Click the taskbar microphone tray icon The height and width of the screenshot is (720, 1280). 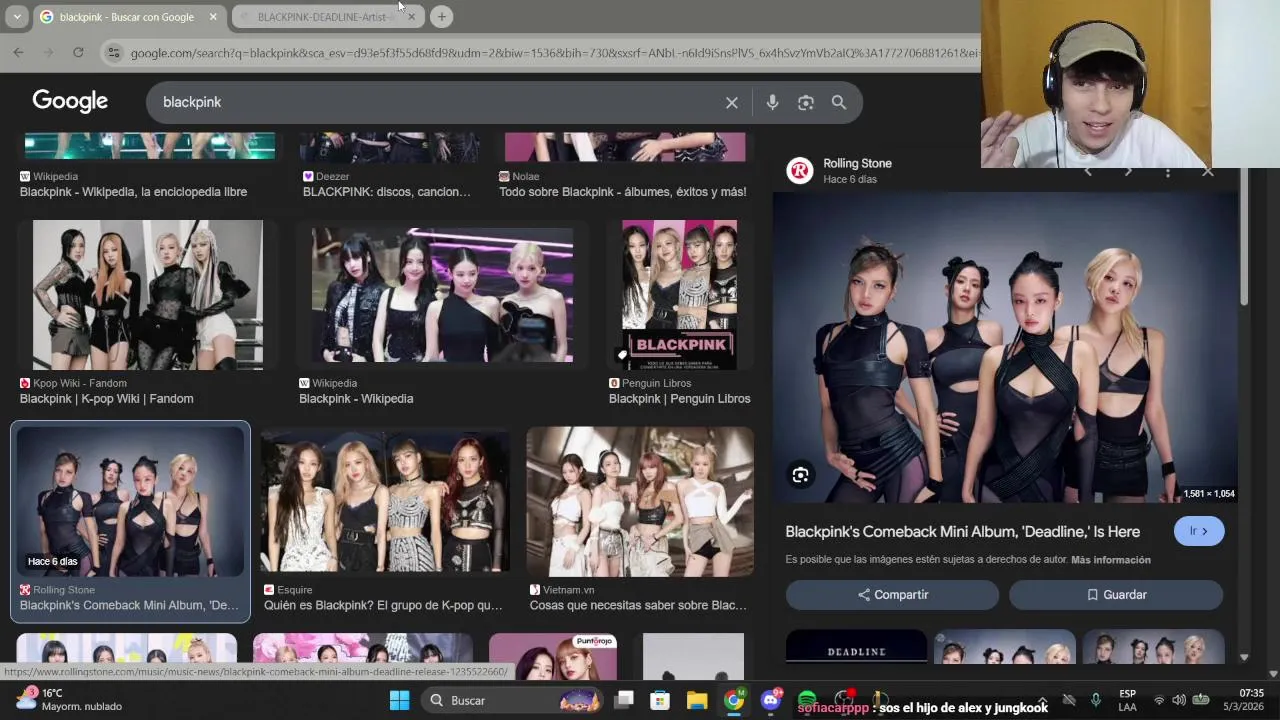click(1095, 700)
